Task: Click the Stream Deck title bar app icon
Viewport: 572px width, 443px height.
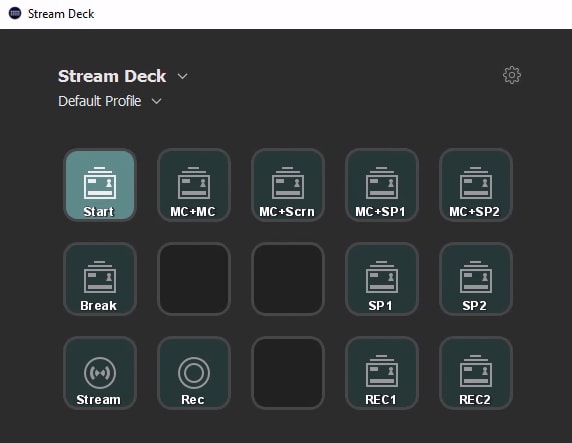Action: [15, 14]
